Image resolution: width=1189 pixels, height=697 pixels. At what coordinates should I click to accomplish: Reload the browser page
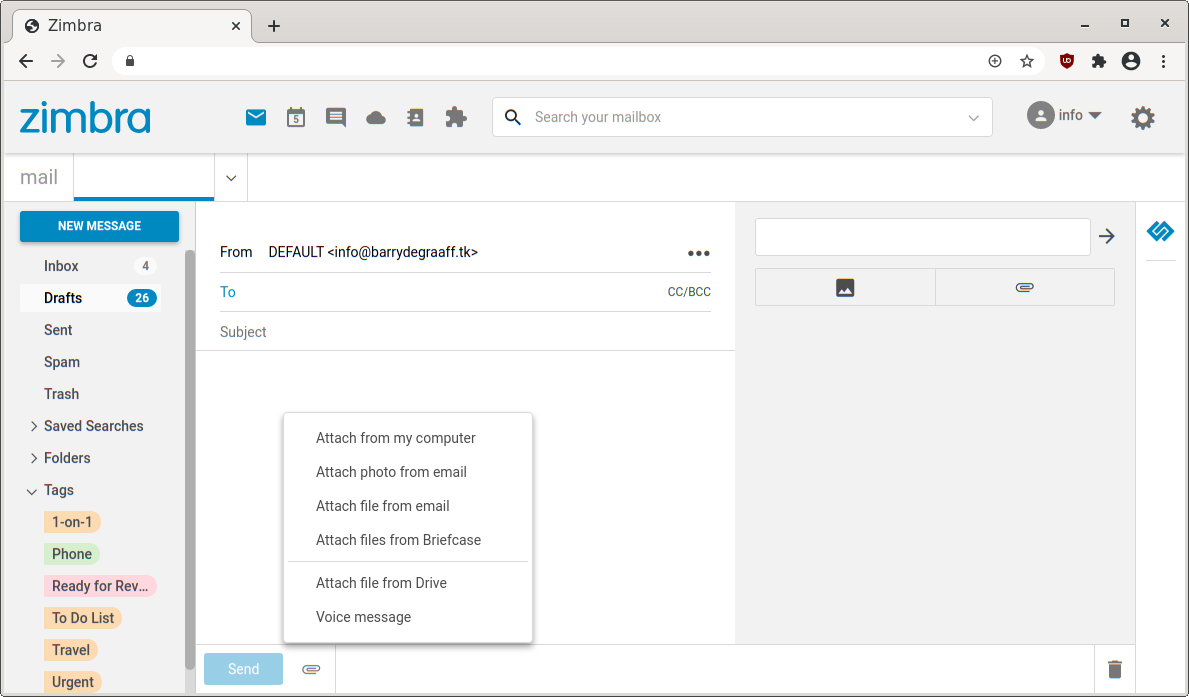tap(90, 61)
